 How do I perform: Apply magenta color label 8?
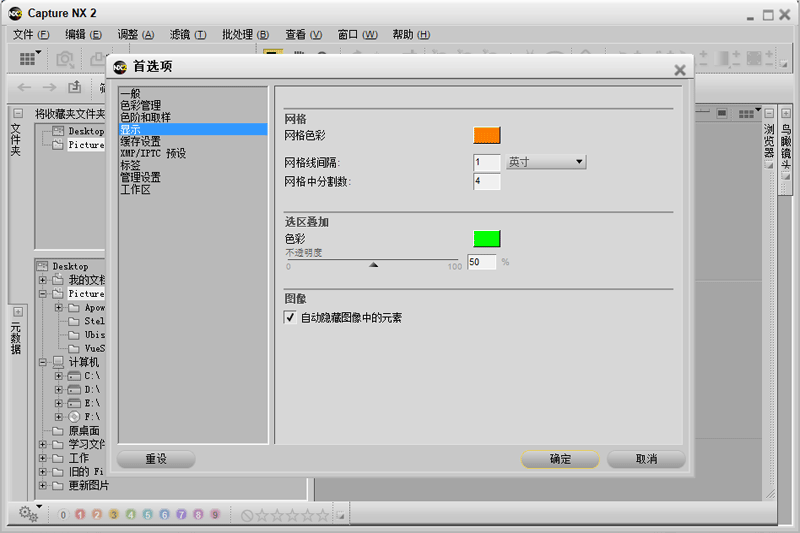click(x=198, y=515)
